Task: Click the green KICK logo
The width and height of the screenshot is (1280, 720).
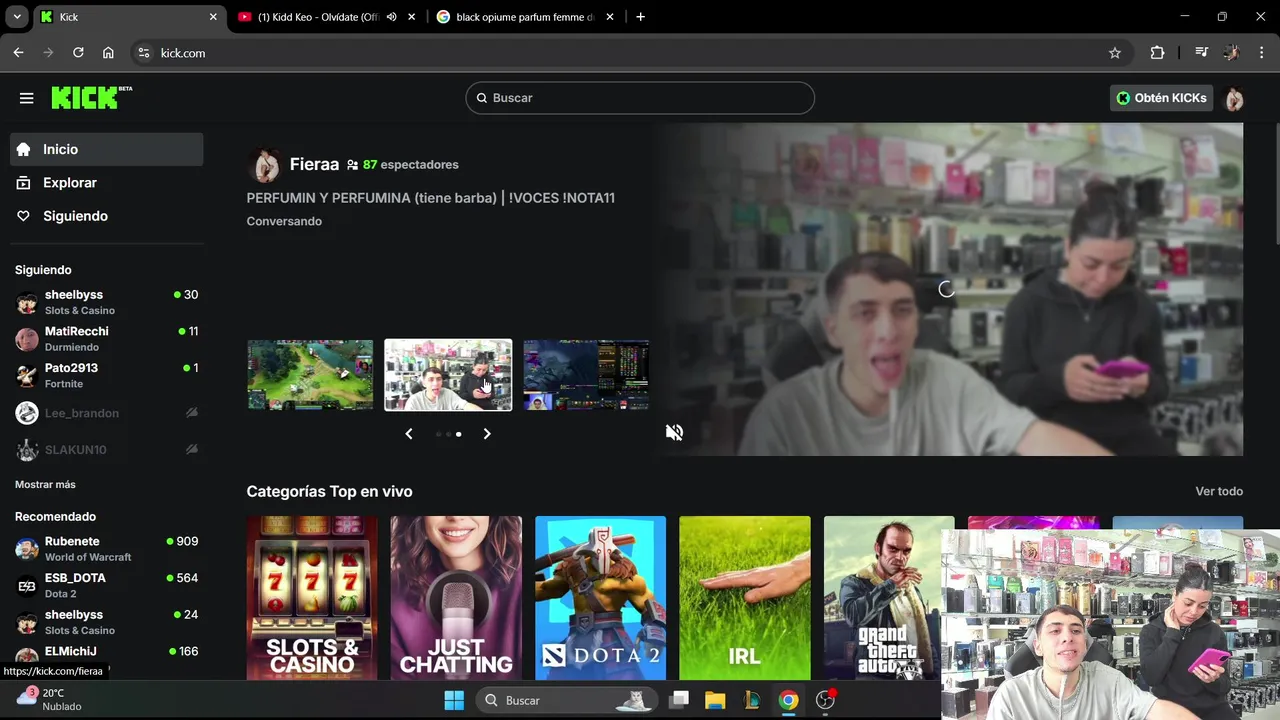Action: click(x=91, y=97)
